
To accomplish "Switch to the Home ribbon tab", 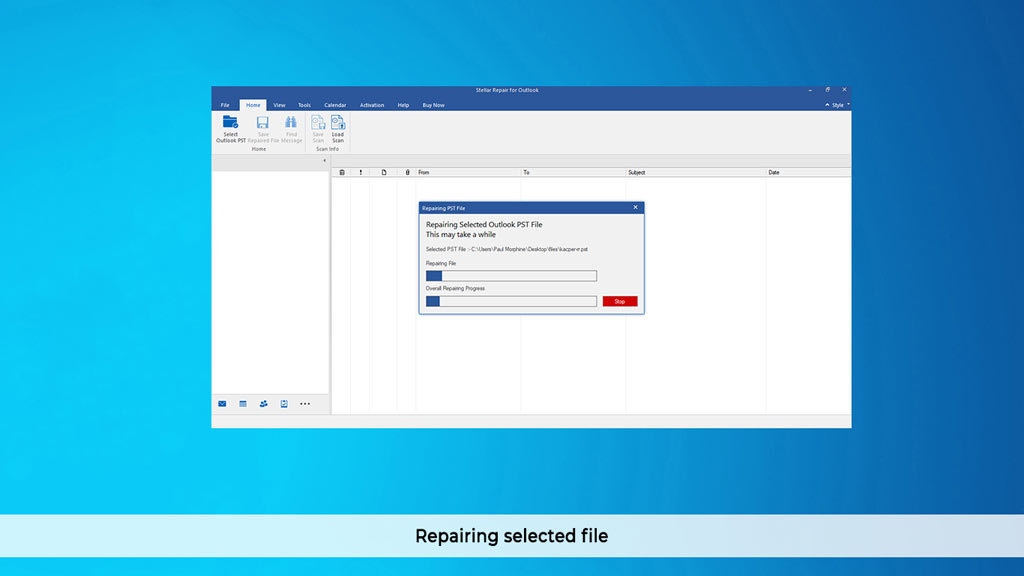I will point(253,105).
